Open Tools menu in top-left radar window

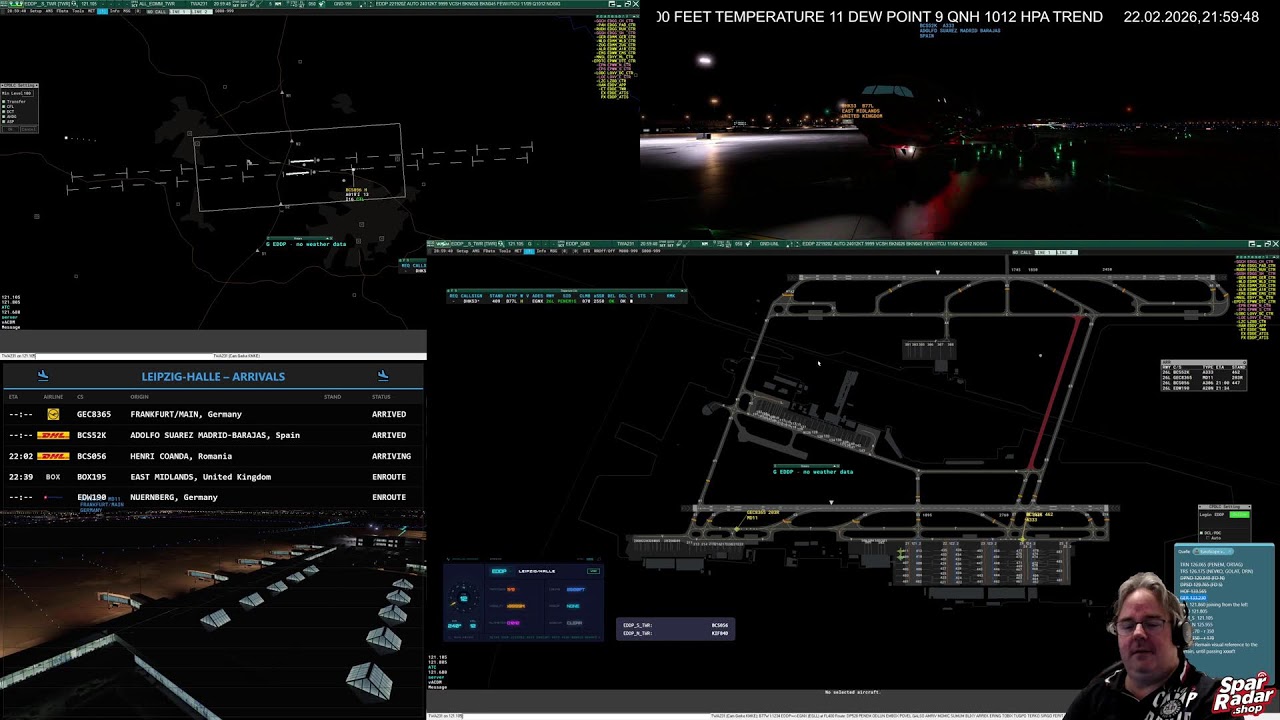78,11
